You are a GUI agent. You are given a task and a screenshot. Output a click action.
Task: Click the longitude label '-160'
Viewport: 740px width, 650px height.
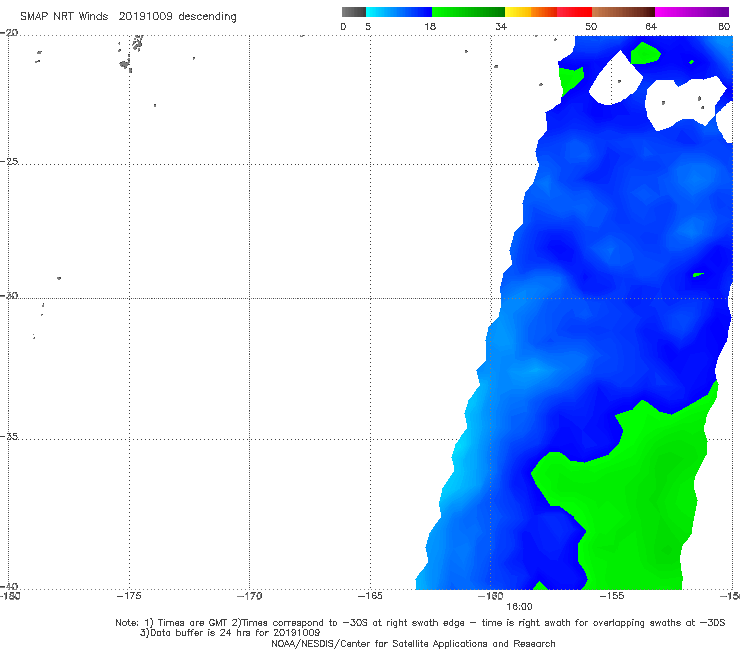pyautogui.click(x=491, y=596)
